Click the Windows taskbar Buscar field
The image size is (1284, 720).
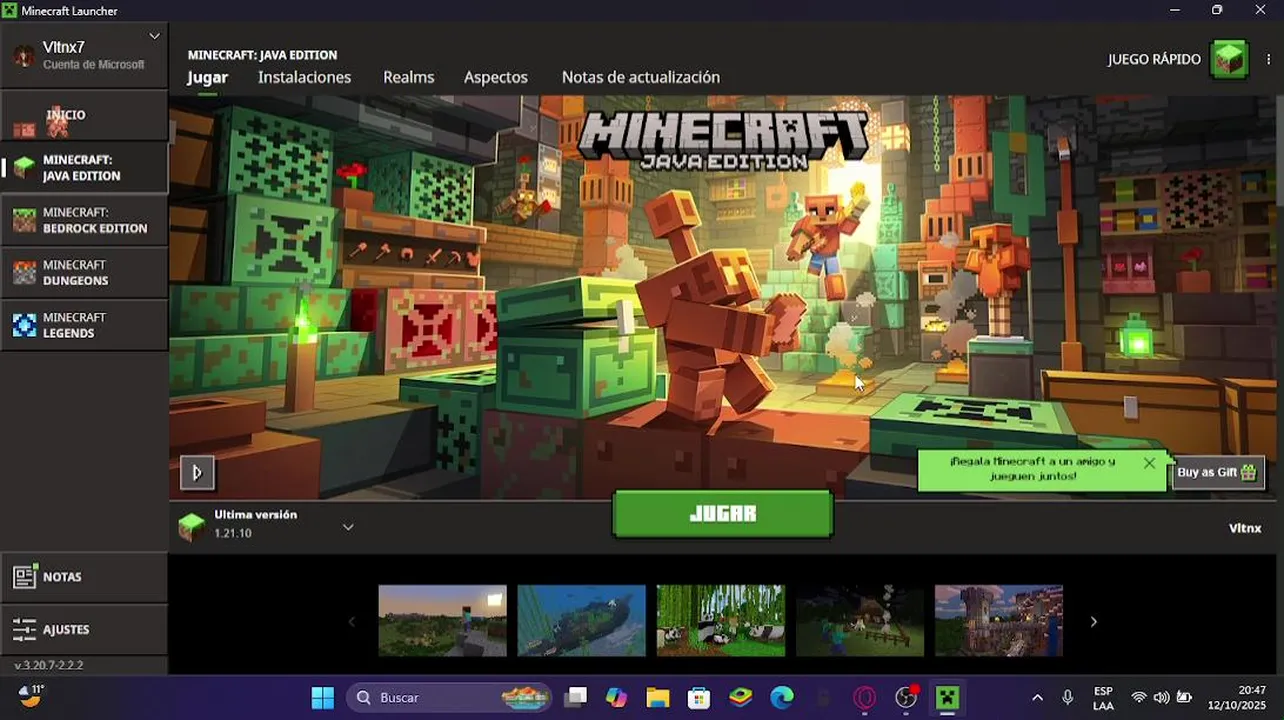click(450, 697)
